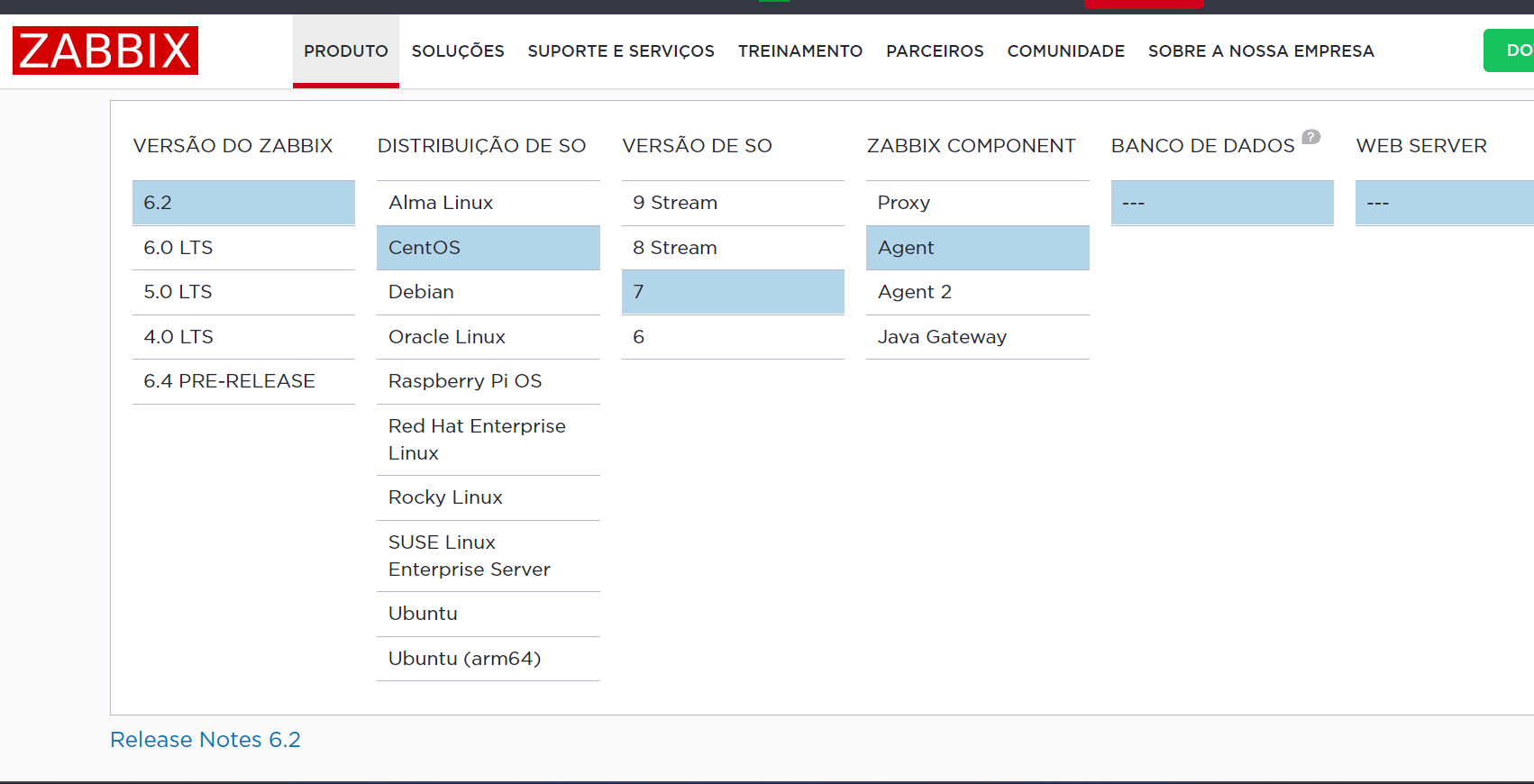
Task: Choose CentOS distribution
Action: [489, 248]
